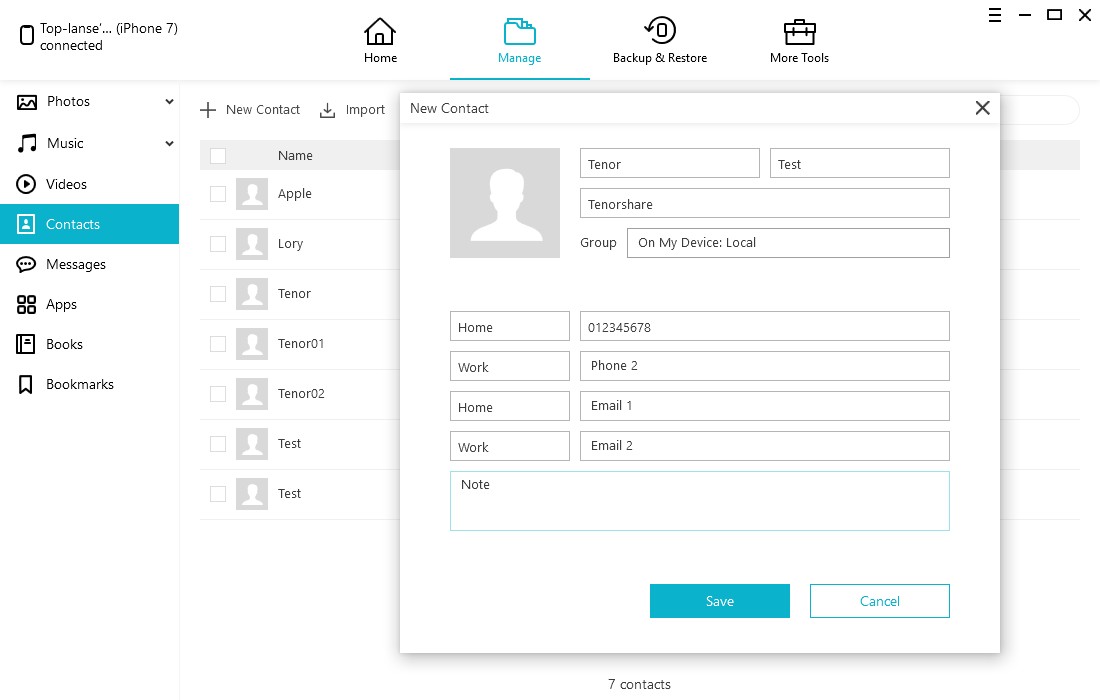The image size is (1100, 700).
Task: Click the Apps grid icon
Action: point(26,304)
